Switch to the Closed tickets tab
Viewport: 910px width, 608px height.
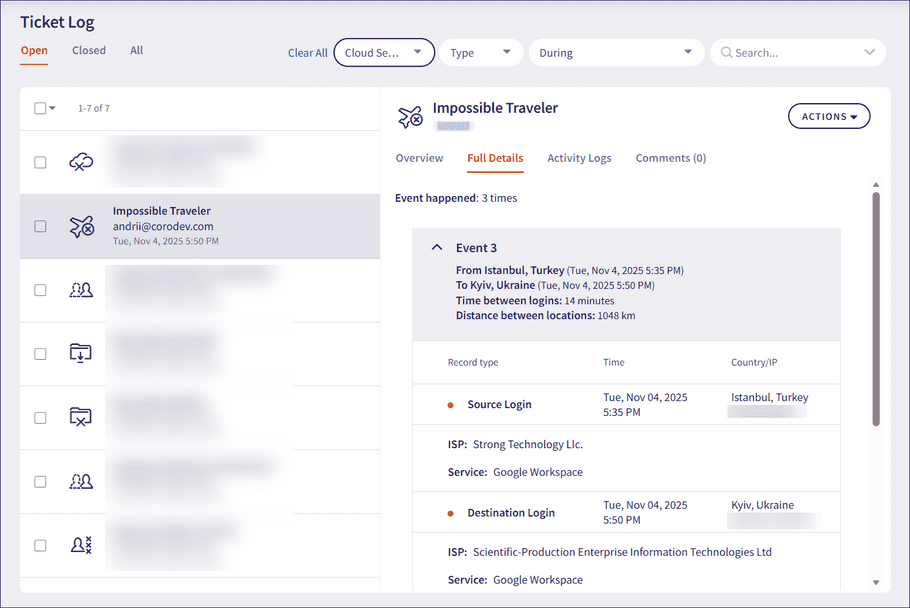tap(88, 50)
